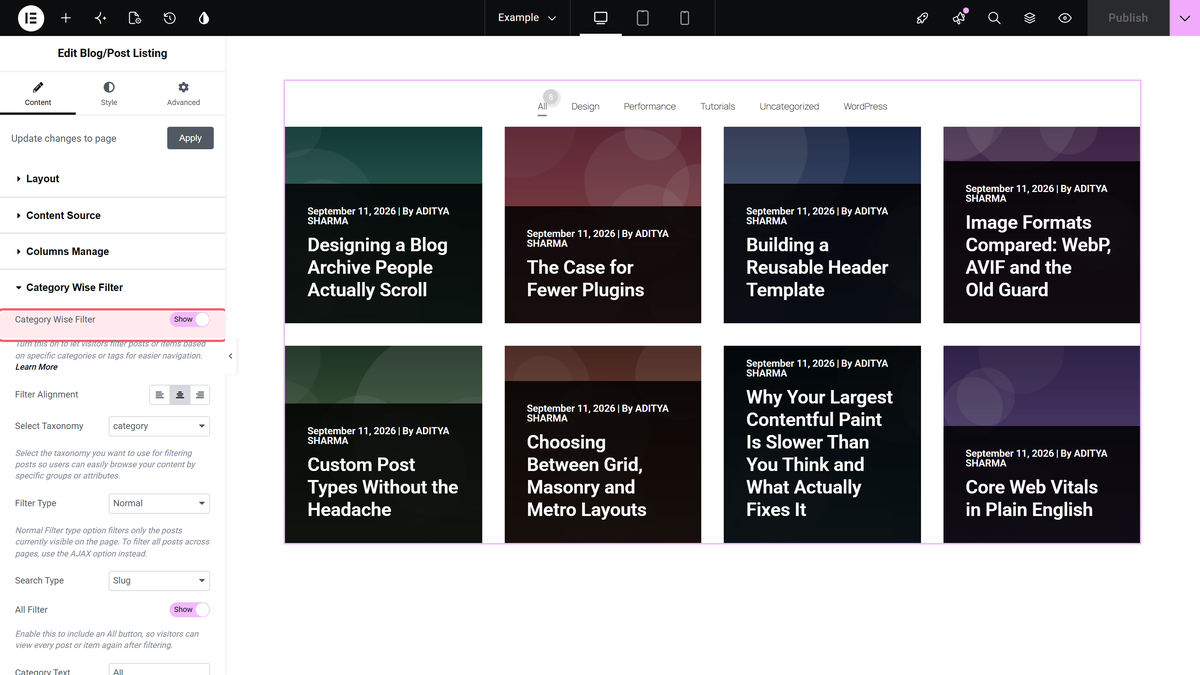
Task: Click the Apply button
Action: 190,138
